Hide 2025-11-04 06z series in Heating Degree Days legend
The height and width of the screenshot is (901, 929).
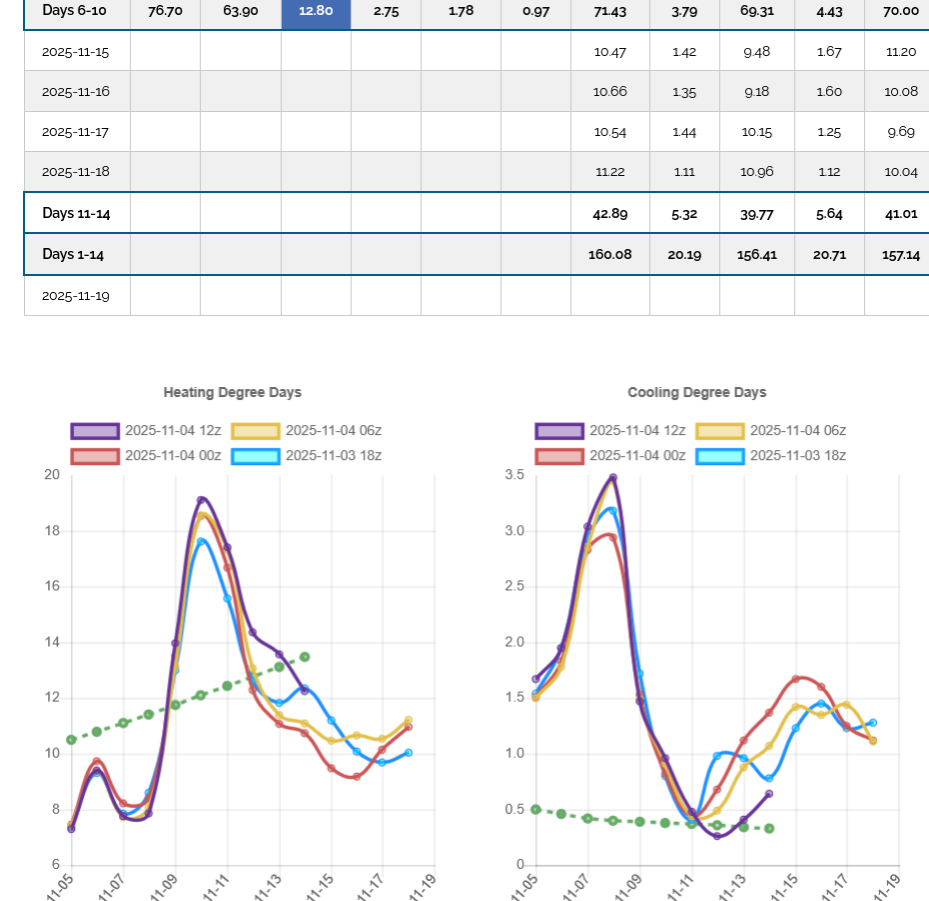click(x=333, y=431)
